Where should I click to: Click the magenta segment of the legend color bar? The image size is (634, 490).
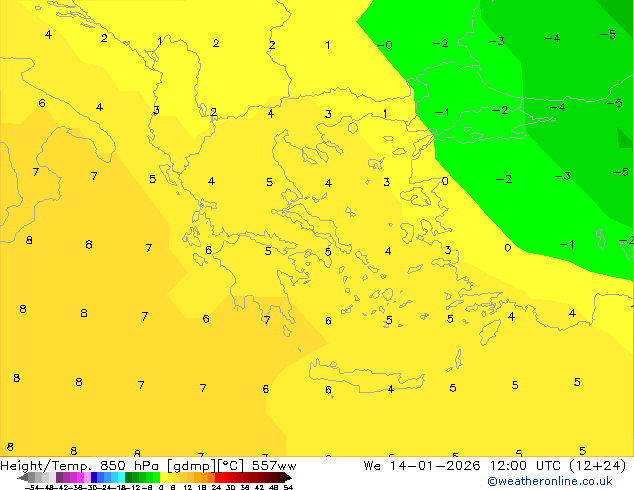[x=73, y=478]
